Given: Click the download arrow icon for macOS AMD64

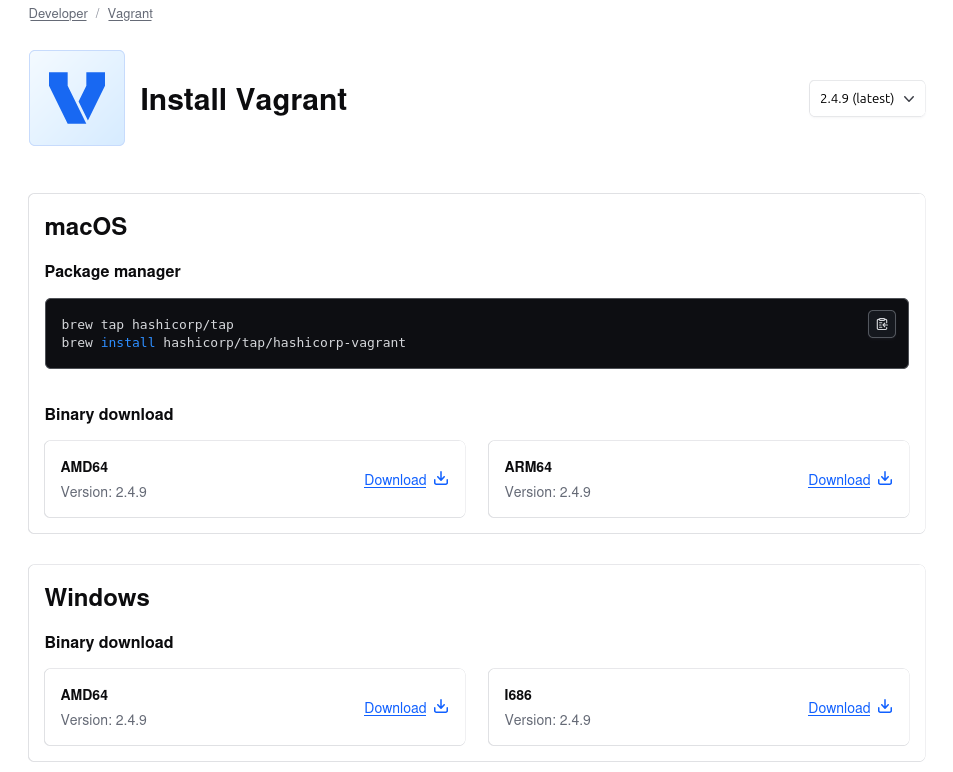Looking at the screenshot, I should [441, 479].
